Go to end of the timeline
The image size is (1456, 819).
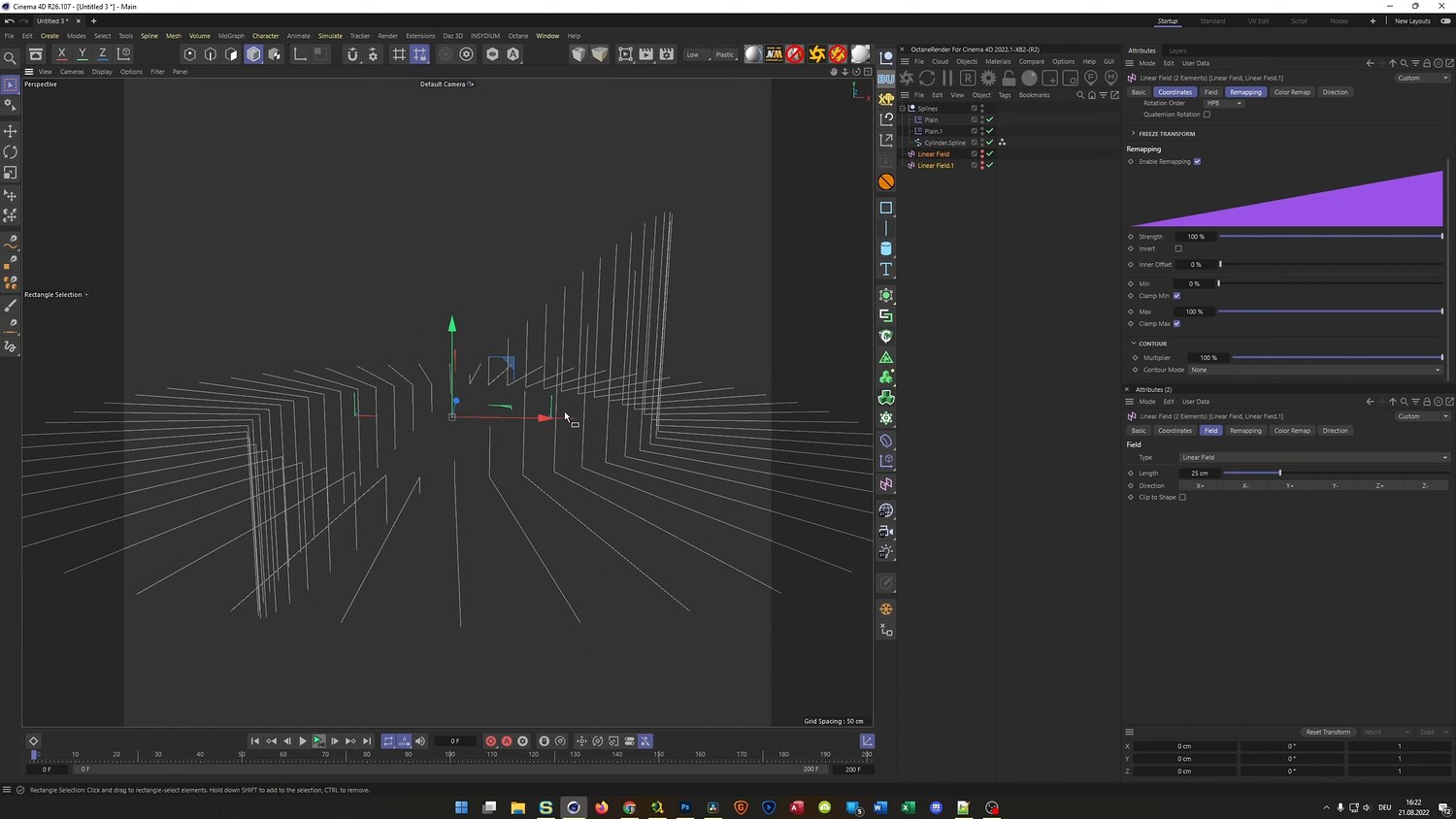tap(367, 741)
